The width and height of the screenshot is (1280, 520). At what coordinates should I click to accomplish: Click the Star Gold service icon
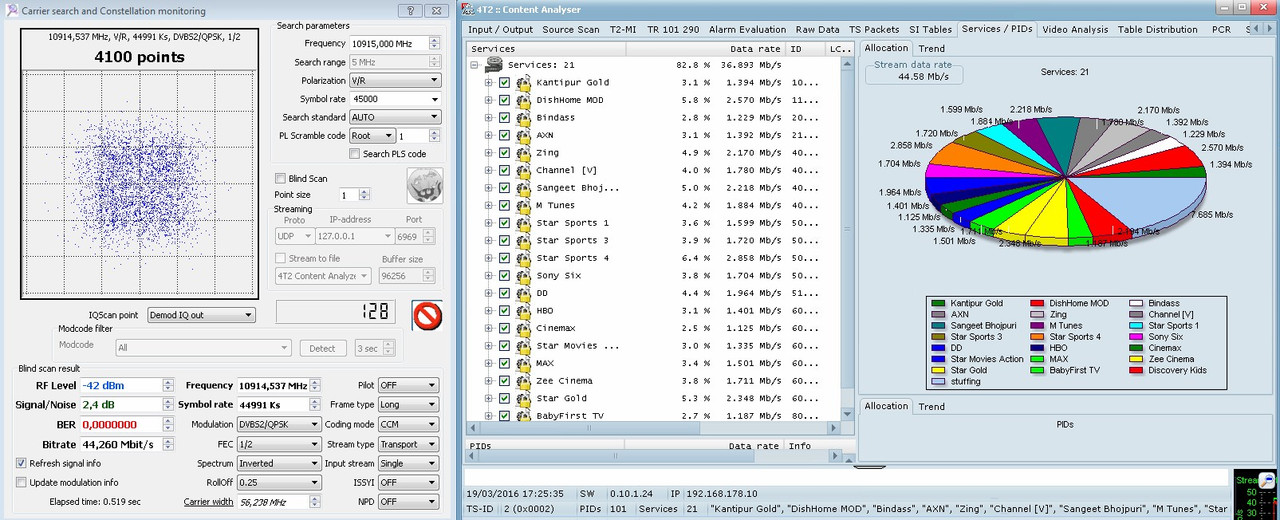[523, 398]
